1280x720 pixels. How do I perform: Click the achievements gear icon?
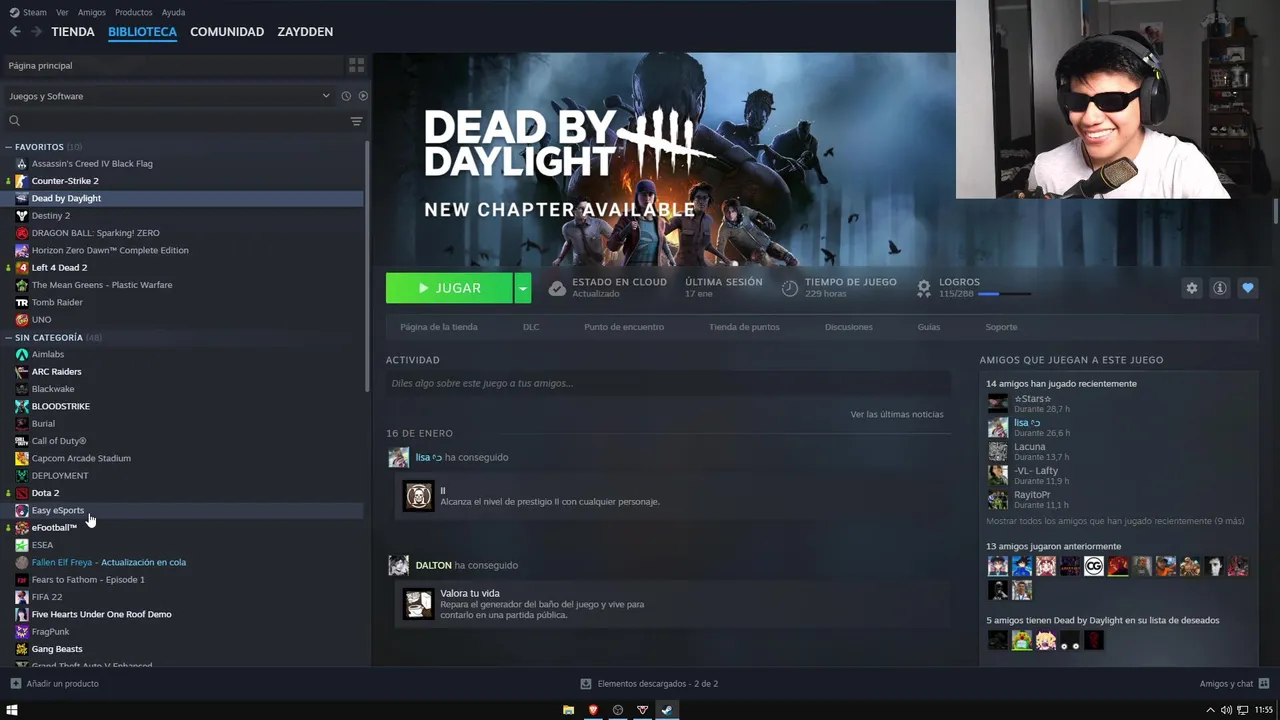point(924,288)
